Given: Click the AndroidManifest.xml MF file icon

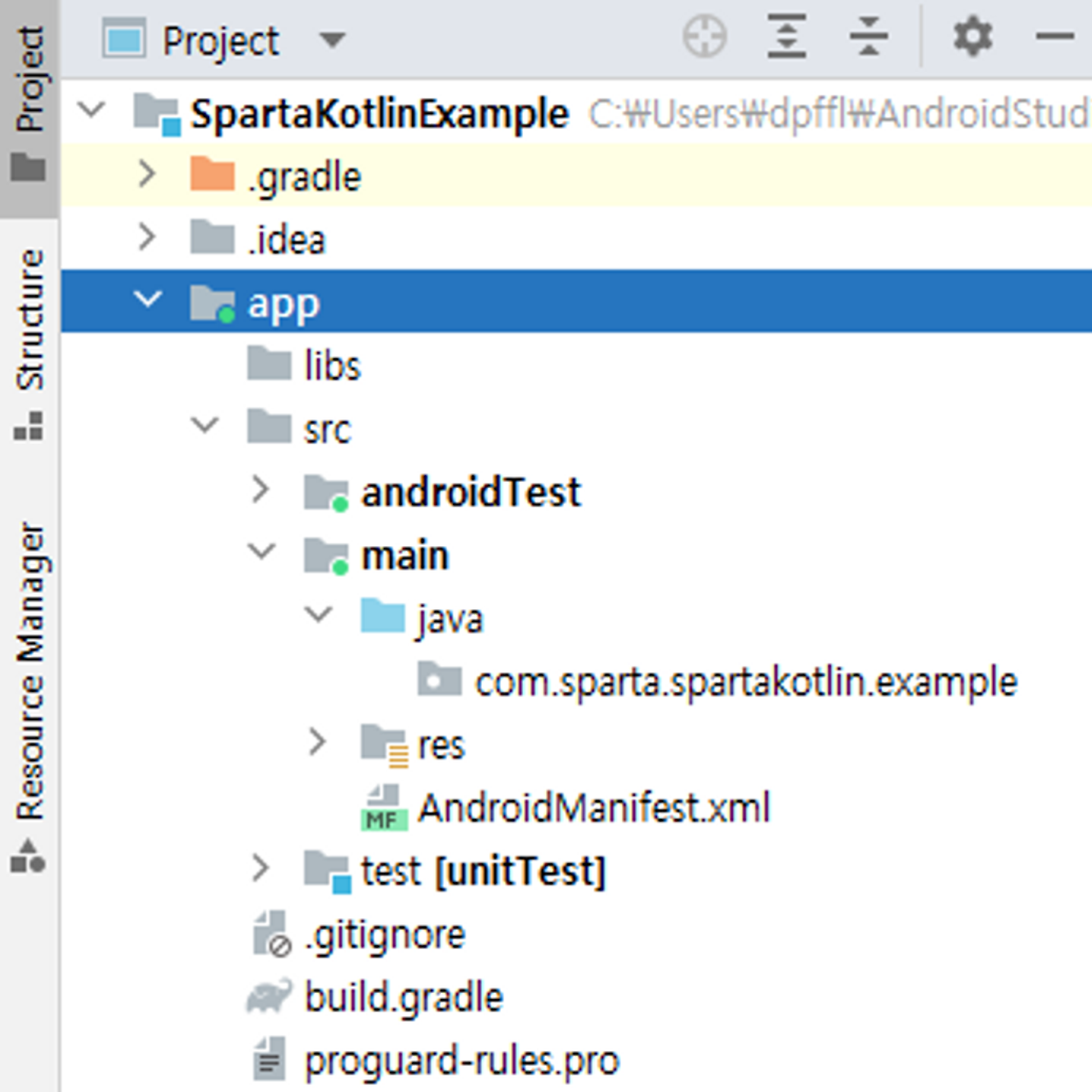Looking at the screenshot, I should pos(384,808).
